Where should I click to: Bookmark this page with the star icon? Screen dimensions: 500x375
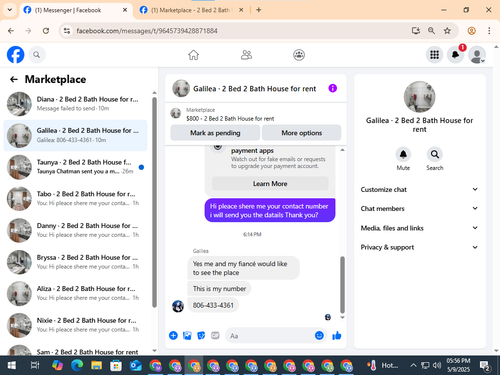click(x=447, y=31)
